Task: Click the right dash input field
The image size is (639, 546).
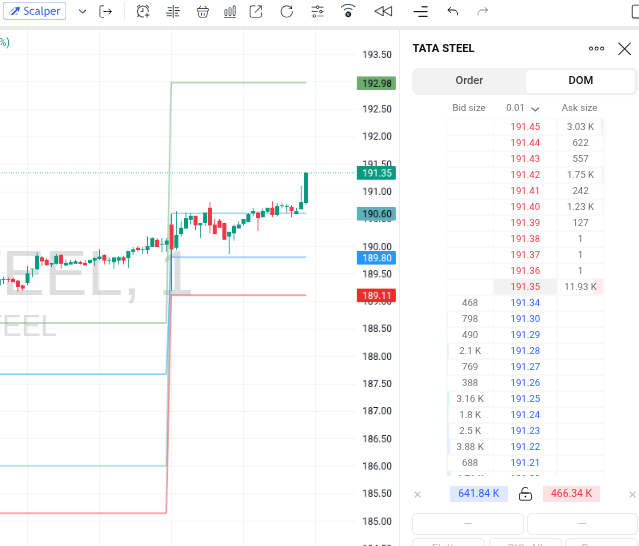Action: (582, 523)
